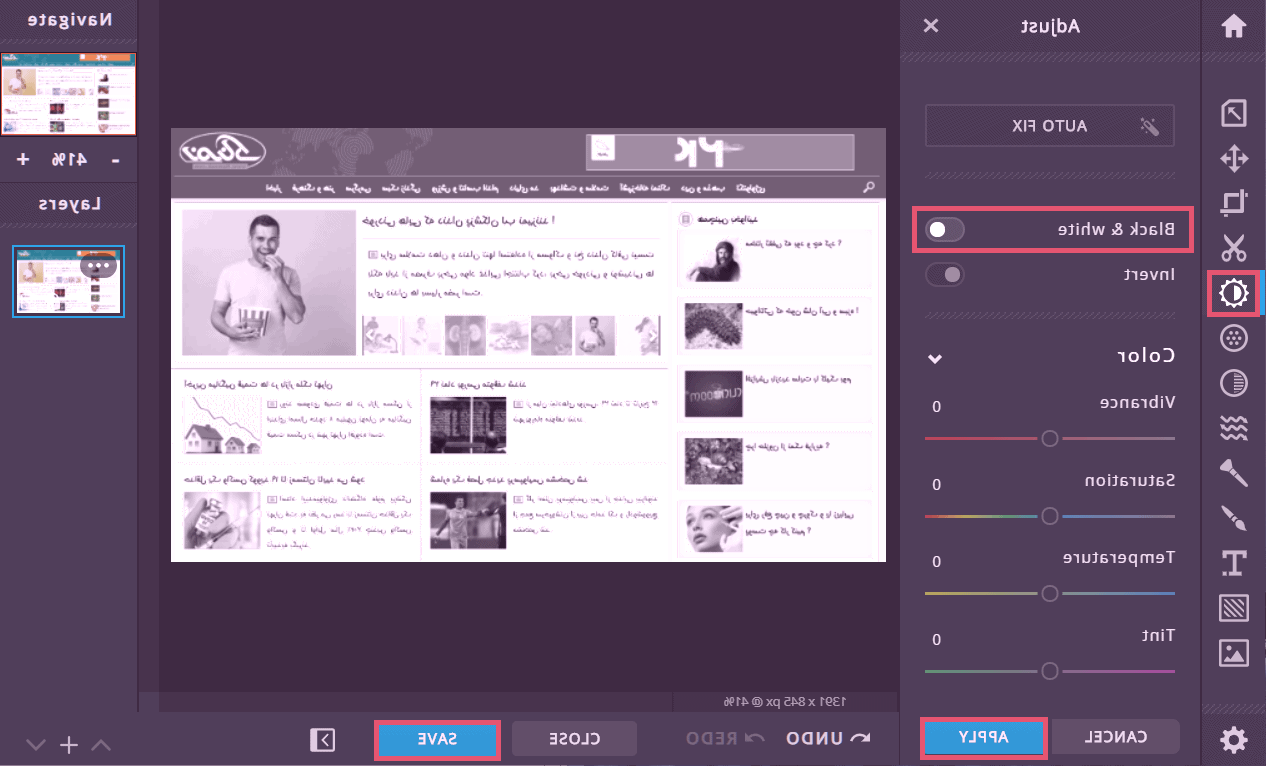Click the add layer plus button
This screenshot has width=1266, height=766.
(x=68, y=744)
